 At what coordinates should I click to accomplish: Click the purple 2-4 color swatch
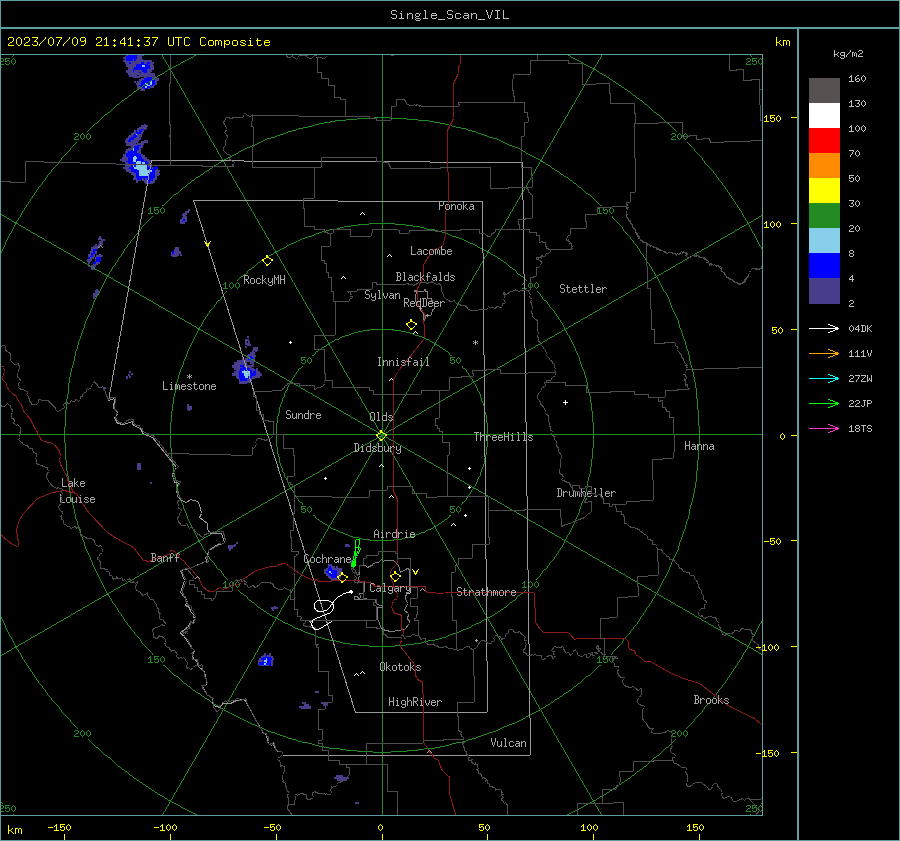click(824, 290)
